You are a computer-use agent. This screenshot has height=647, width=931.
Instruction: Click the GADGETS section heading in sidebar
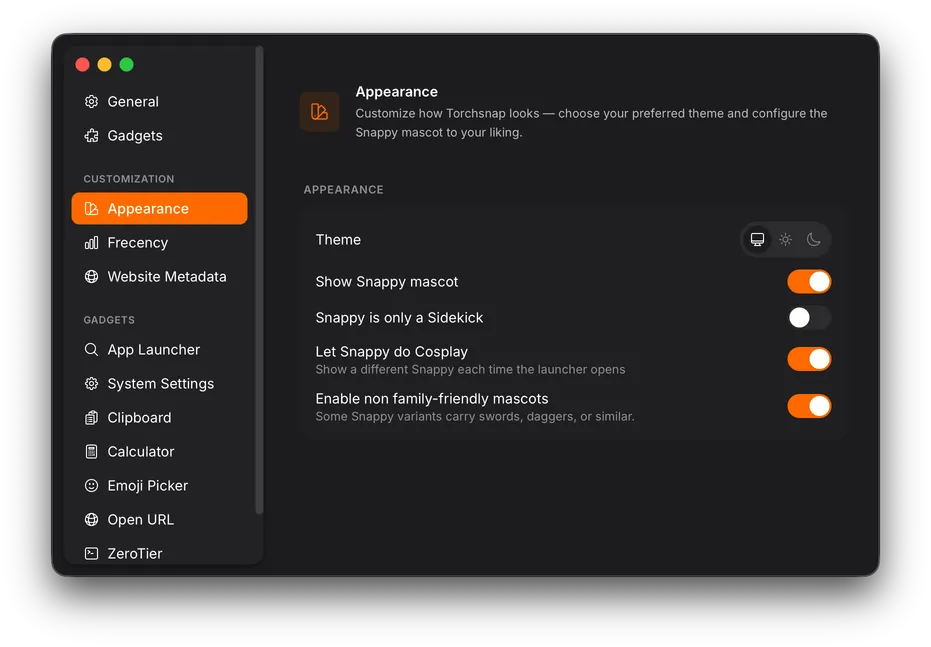click(109, 320)
